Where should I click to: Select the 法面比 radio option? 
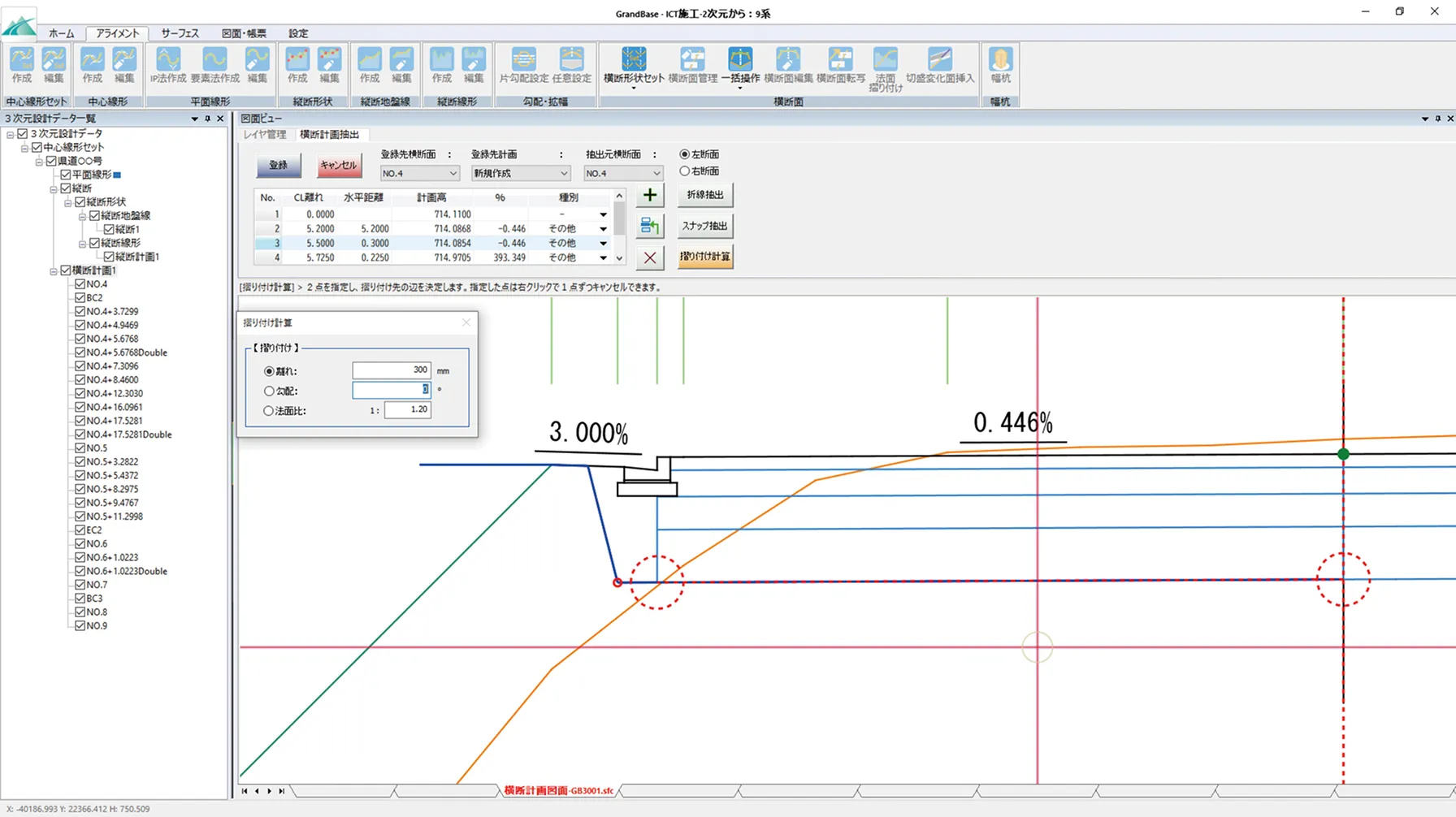click(269, 411)
